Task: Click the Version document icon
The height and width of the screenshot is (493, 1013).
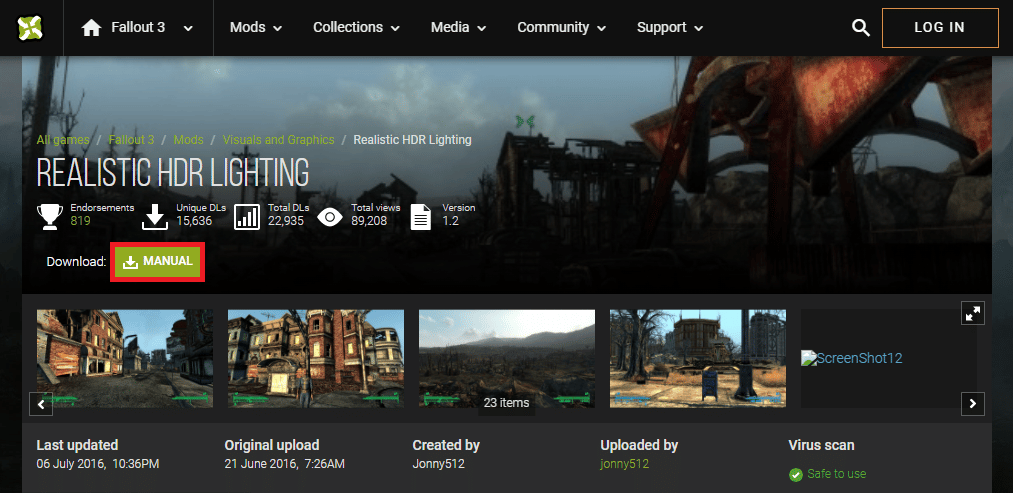Action: click(421, 217)
